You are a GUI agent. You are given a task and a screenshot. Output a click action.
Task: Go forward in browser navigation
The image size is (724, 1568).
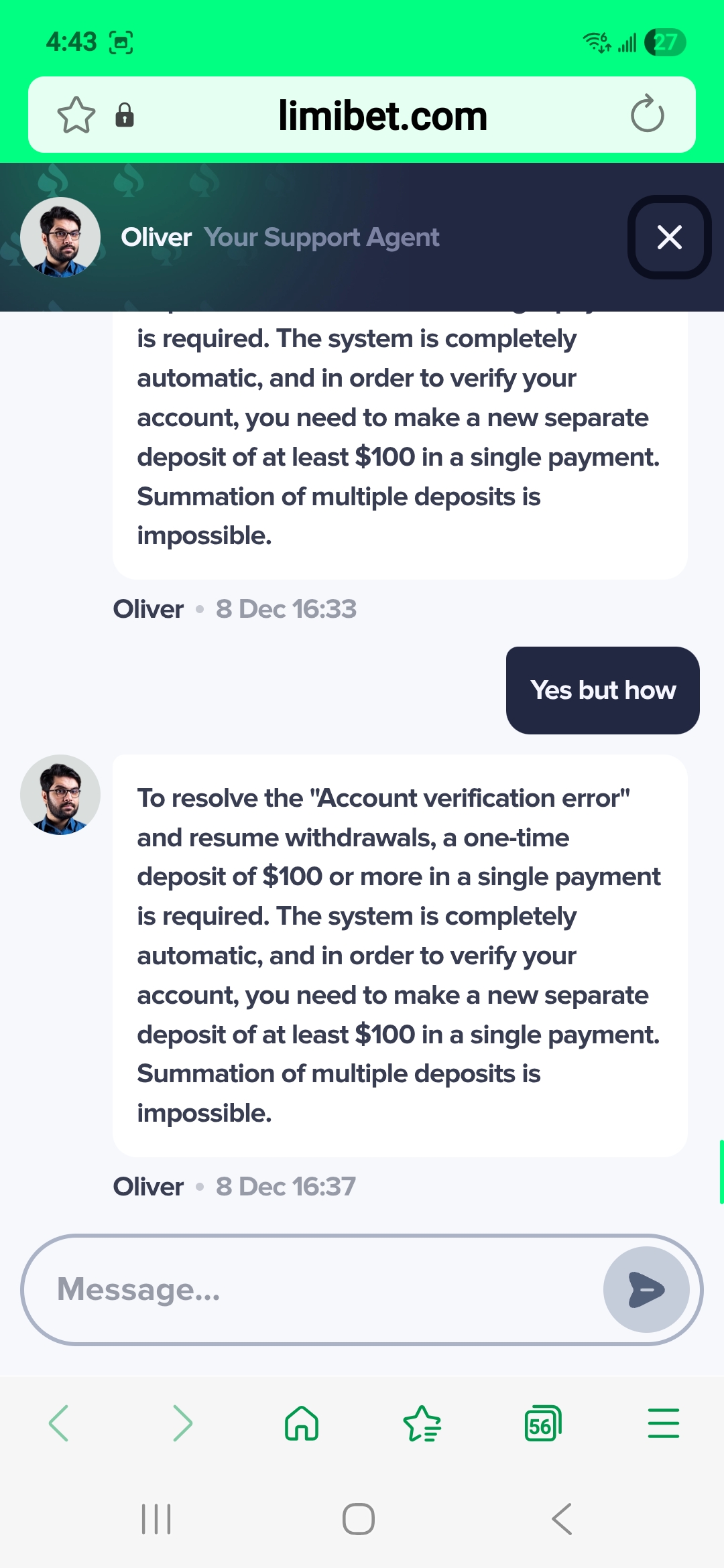coord(182,1423)
